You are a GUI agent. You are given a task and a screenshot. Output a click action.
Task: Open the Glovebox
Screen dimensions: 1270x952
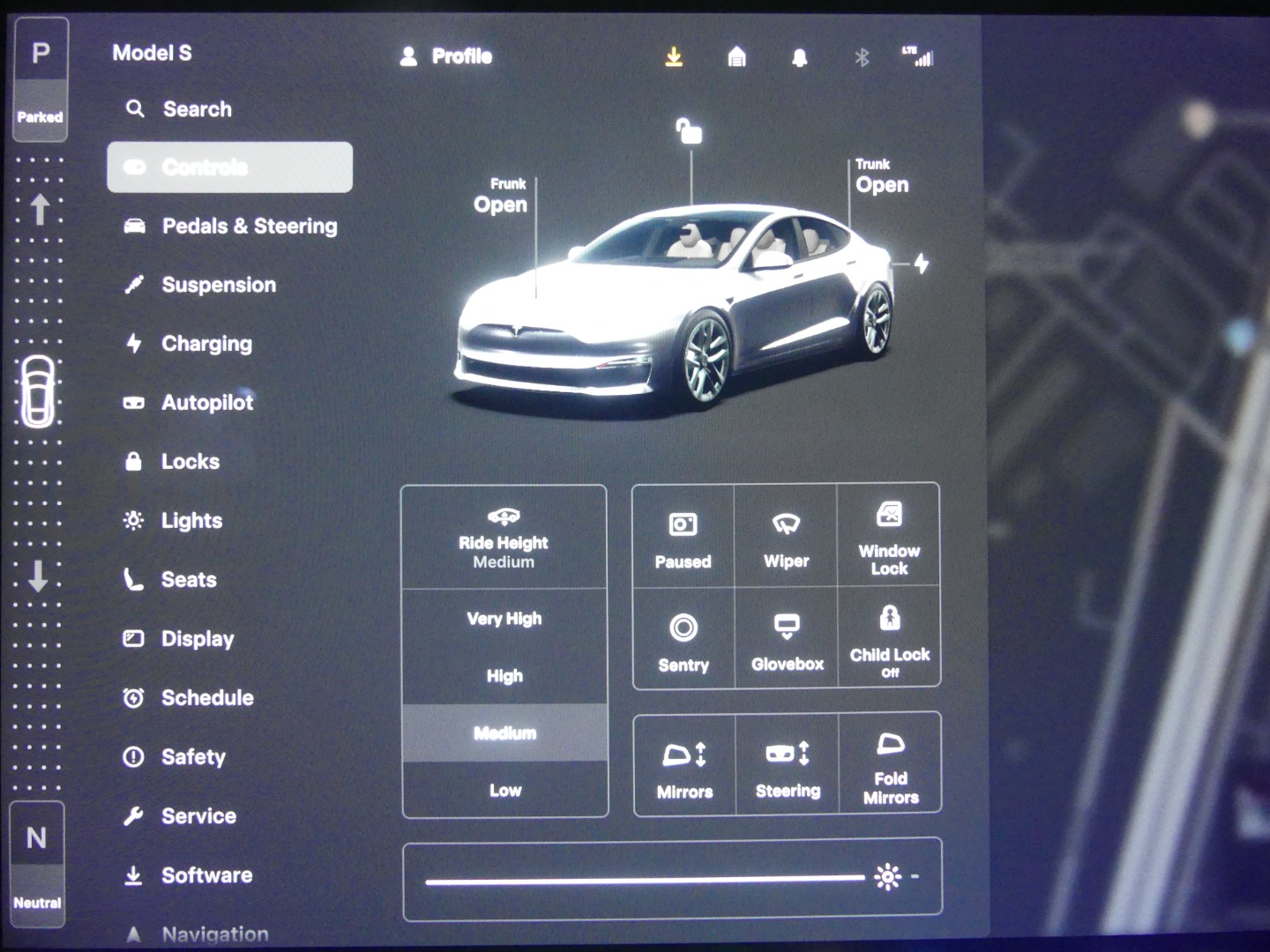pyautogui.click(x=787, y=638)
